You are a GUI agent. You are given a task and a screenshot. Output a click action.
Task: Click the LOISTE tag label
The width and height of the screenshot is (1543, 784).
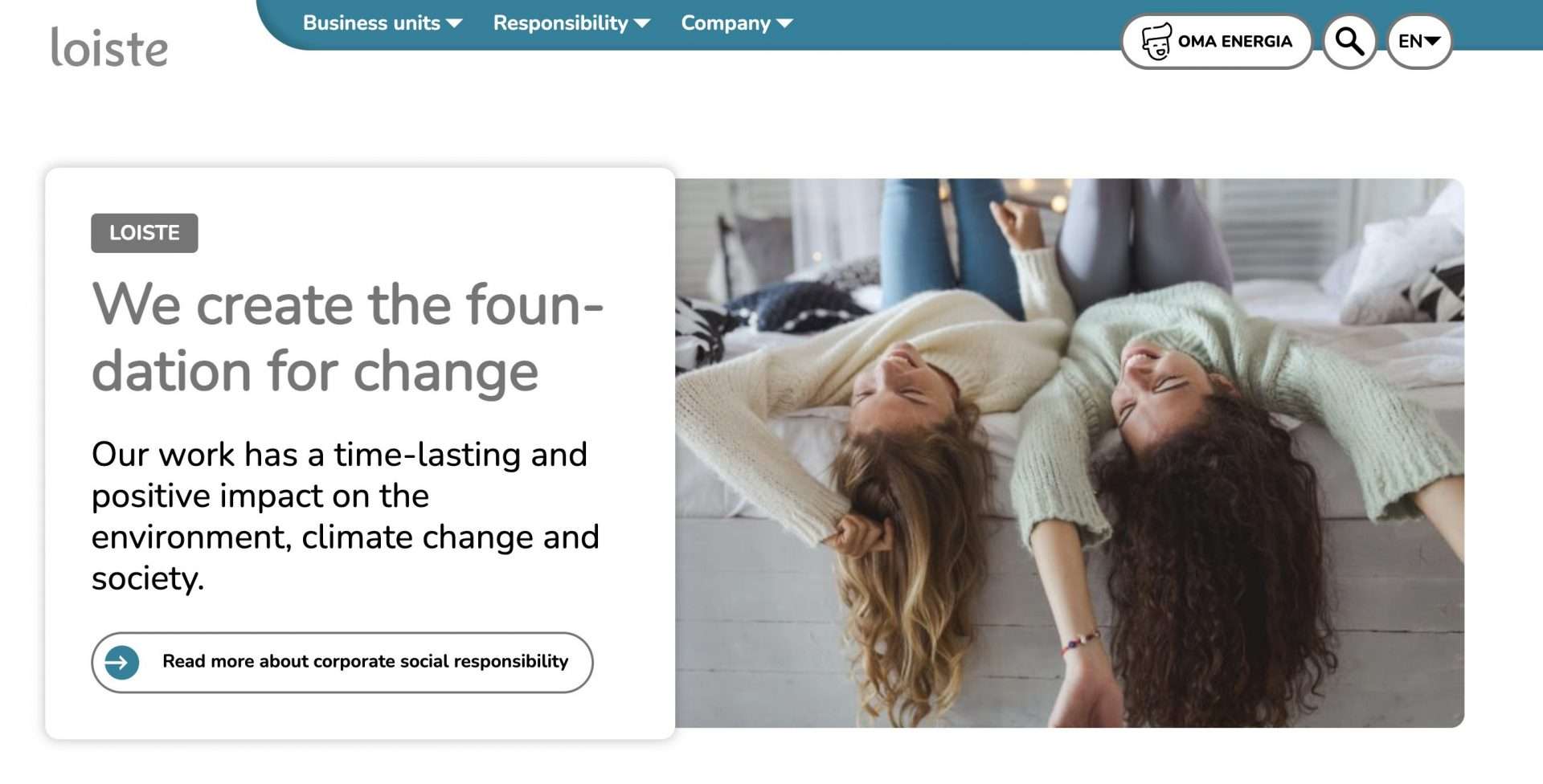coord(145,233)
